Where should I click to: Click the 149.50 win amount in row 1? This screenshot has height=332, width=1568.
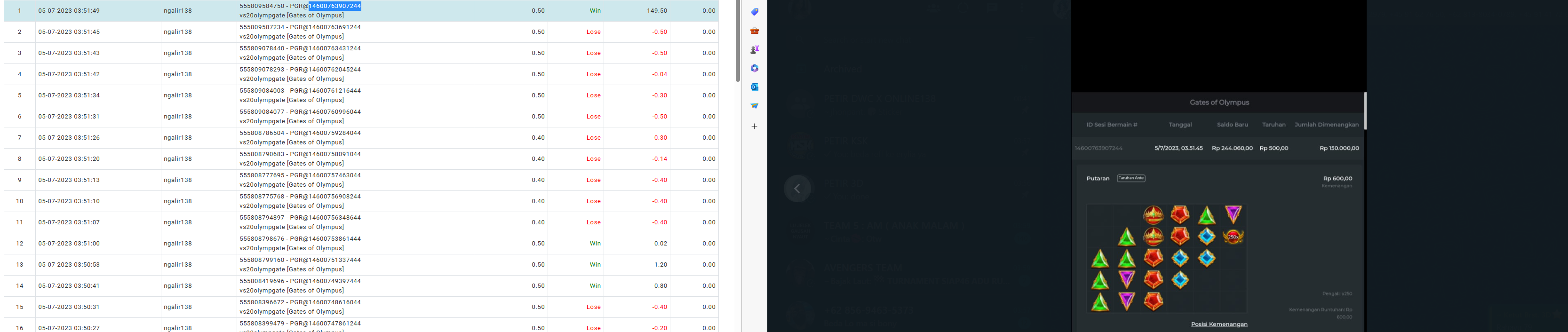click(x=657, y=11)
